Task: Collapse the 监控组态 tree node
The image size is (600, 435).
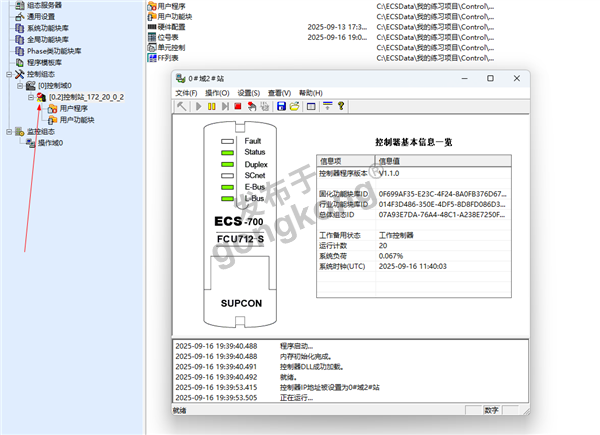Action: pos(9,132)
